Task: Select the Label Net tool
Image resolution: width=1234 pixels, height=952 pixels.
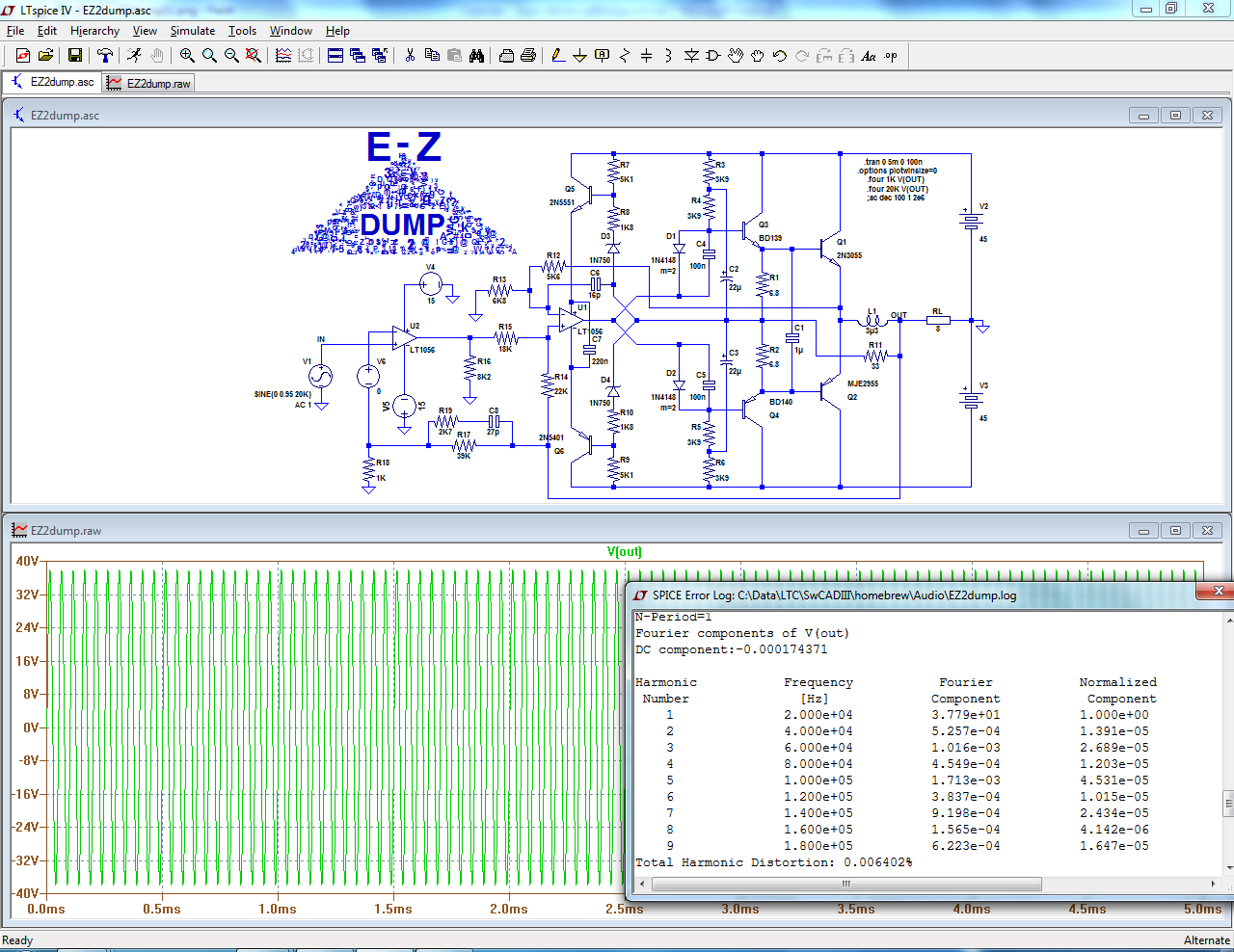Action: 603,56
